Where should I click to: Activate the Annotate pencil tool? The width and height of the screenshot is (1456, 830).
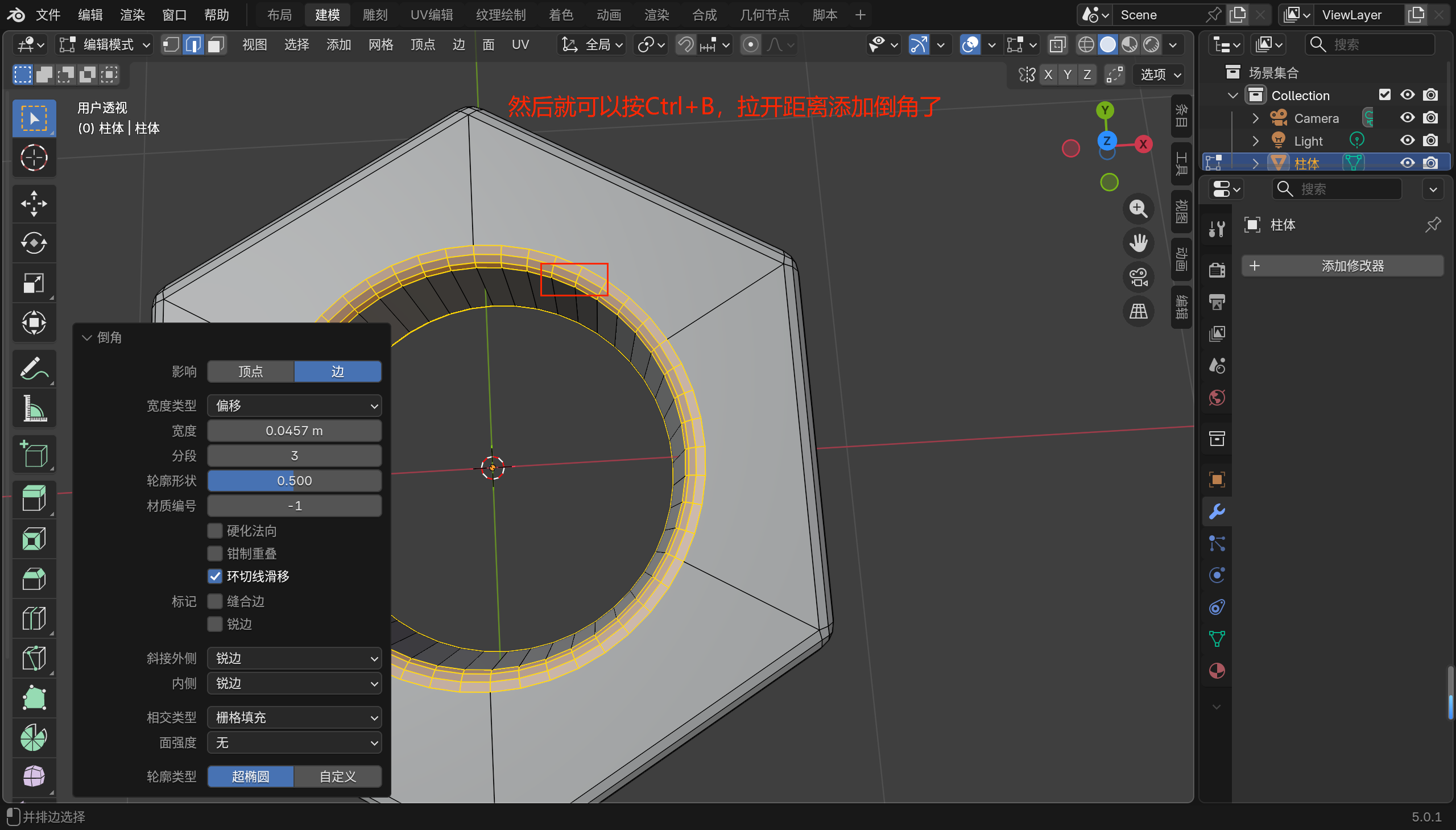click(x=34, y=369)
